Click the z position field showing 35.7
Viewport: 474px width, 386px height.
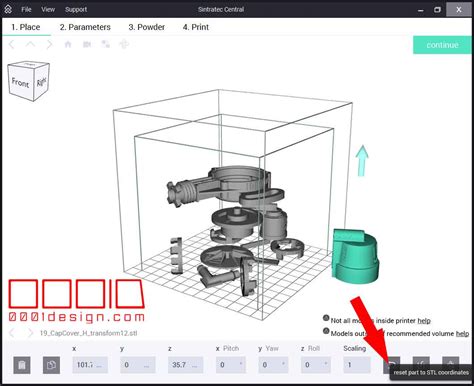pos(186,365)
